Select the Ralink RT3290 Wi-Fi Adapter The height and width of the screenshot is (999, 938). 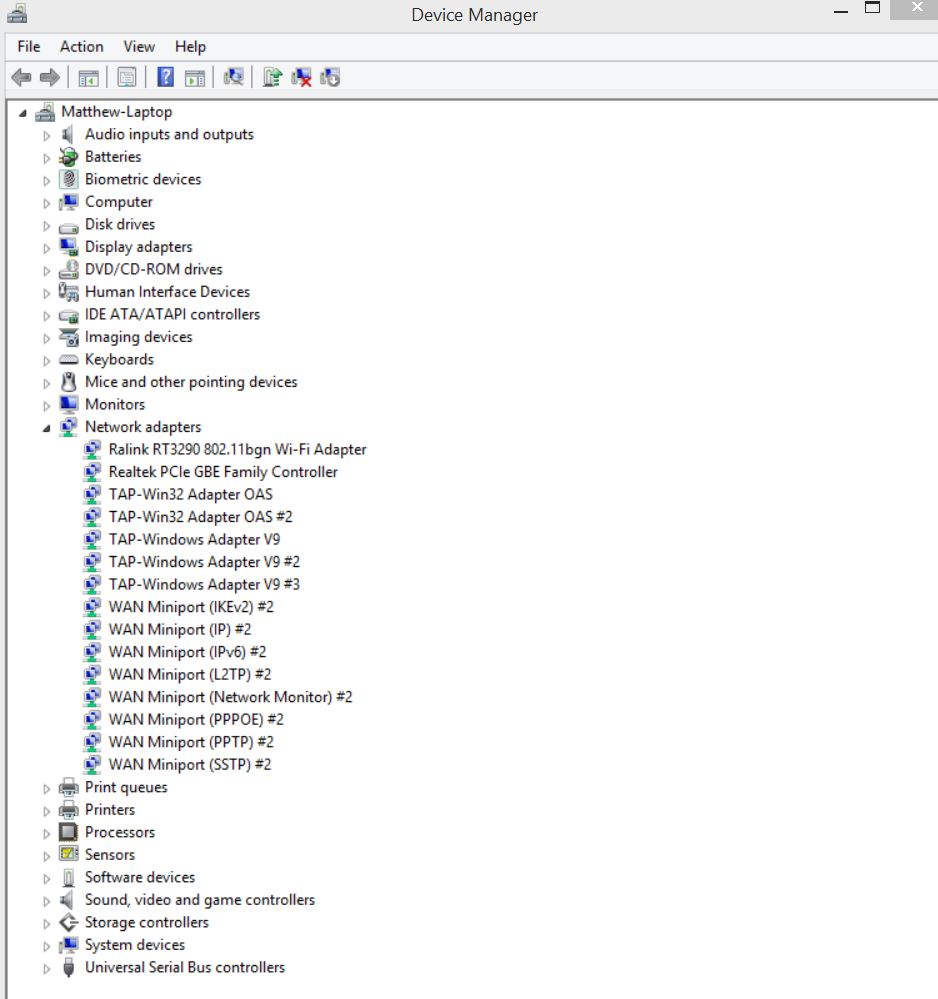pyautogui.click(x=237, y=449)
